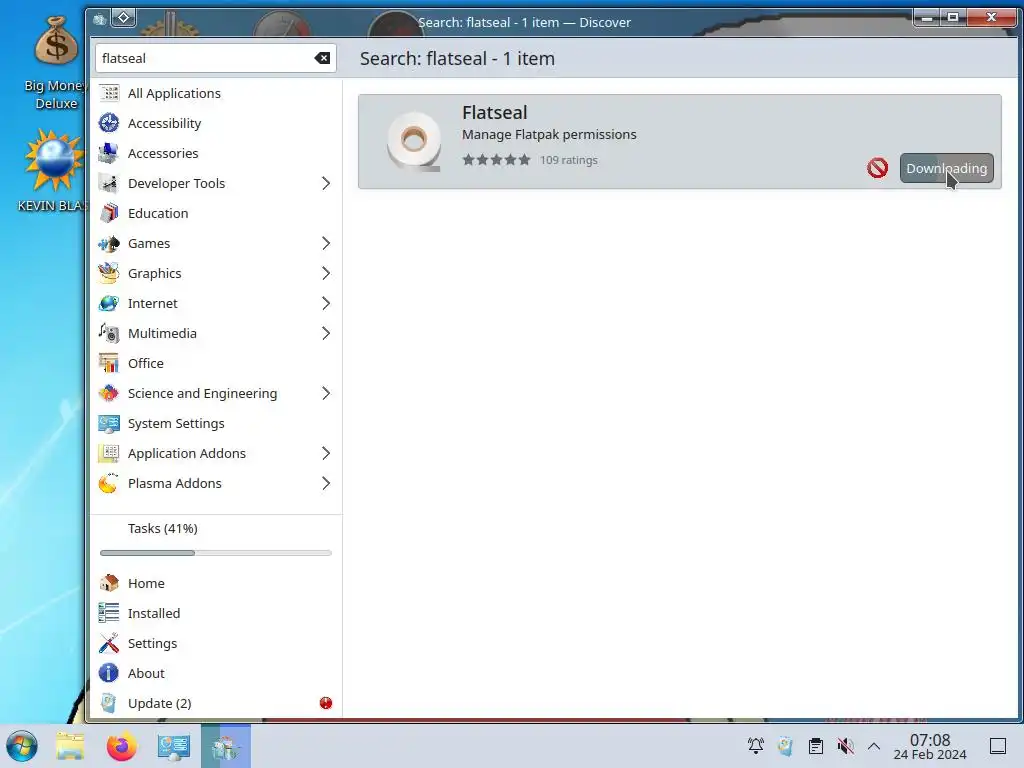Expand Science and Engineering chevron
1024x768 pixels.
(x=326, y=394)
